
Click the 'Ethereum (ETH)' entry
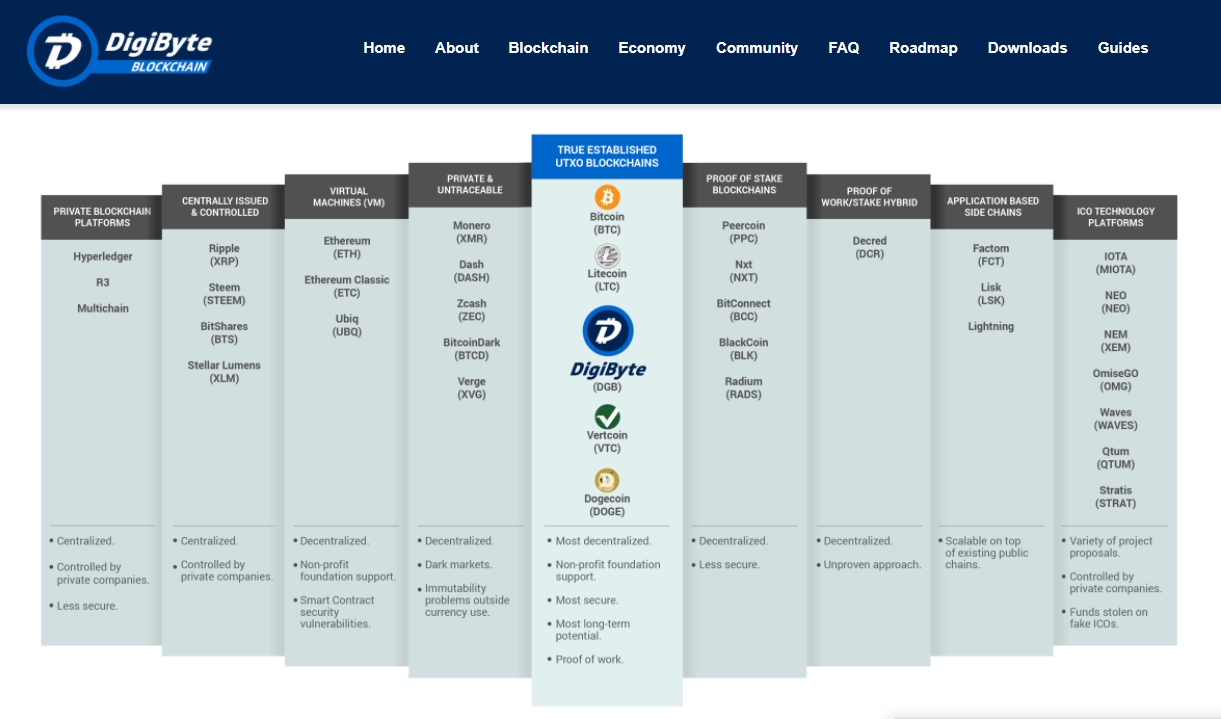click(347, 248)
